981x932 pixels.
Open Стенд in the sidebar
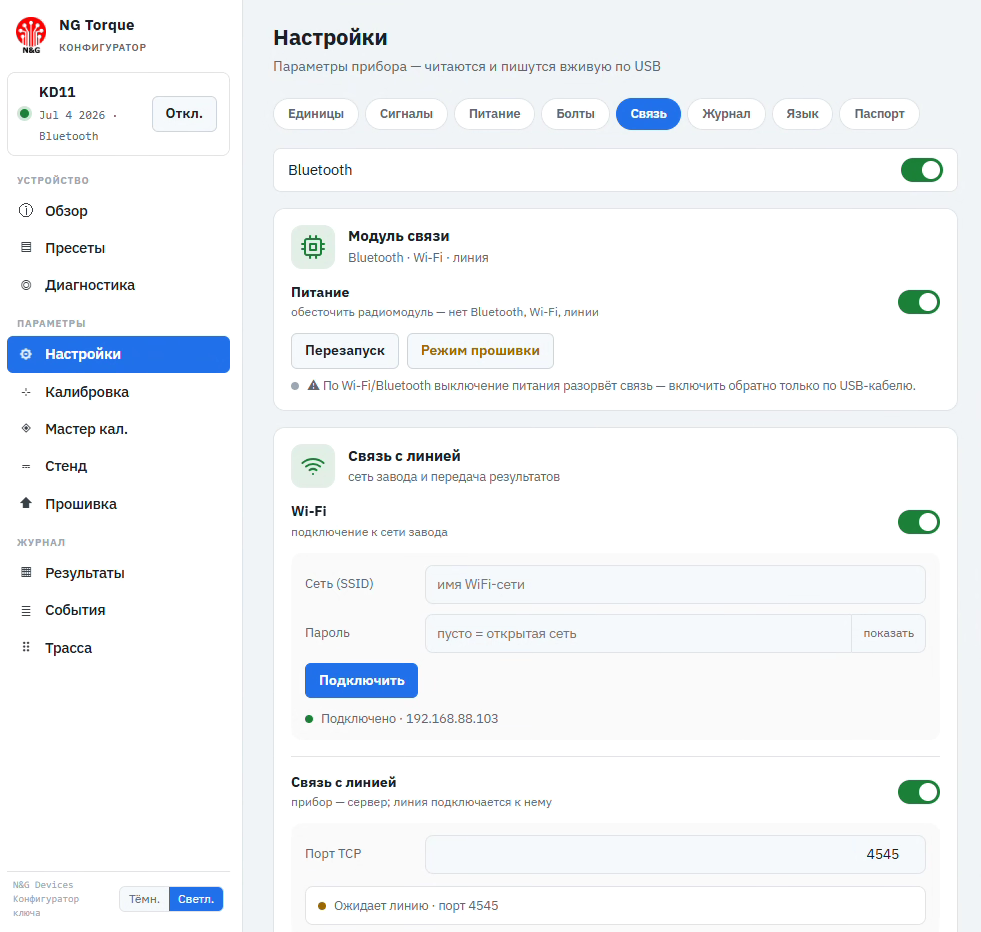coord(118,466)
